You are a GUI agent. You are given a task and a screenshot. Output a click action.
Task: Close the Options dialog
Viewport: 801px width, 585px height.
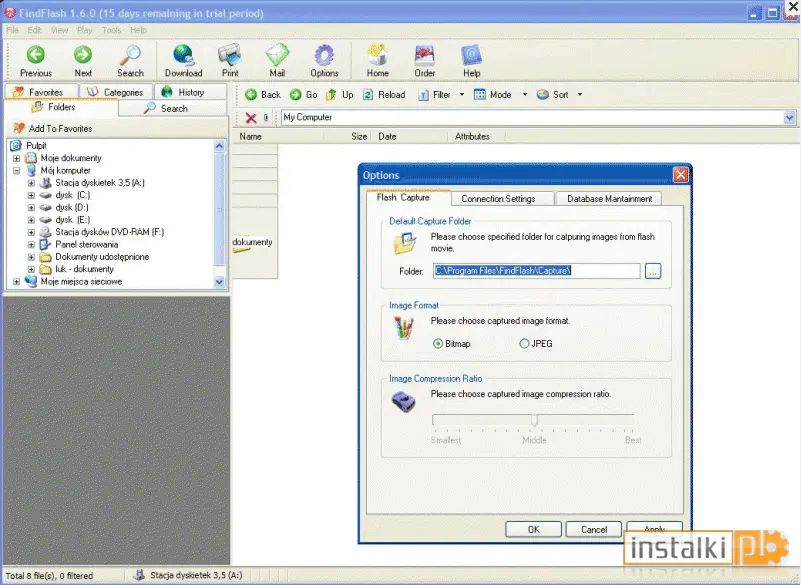(x=680, y=175)
